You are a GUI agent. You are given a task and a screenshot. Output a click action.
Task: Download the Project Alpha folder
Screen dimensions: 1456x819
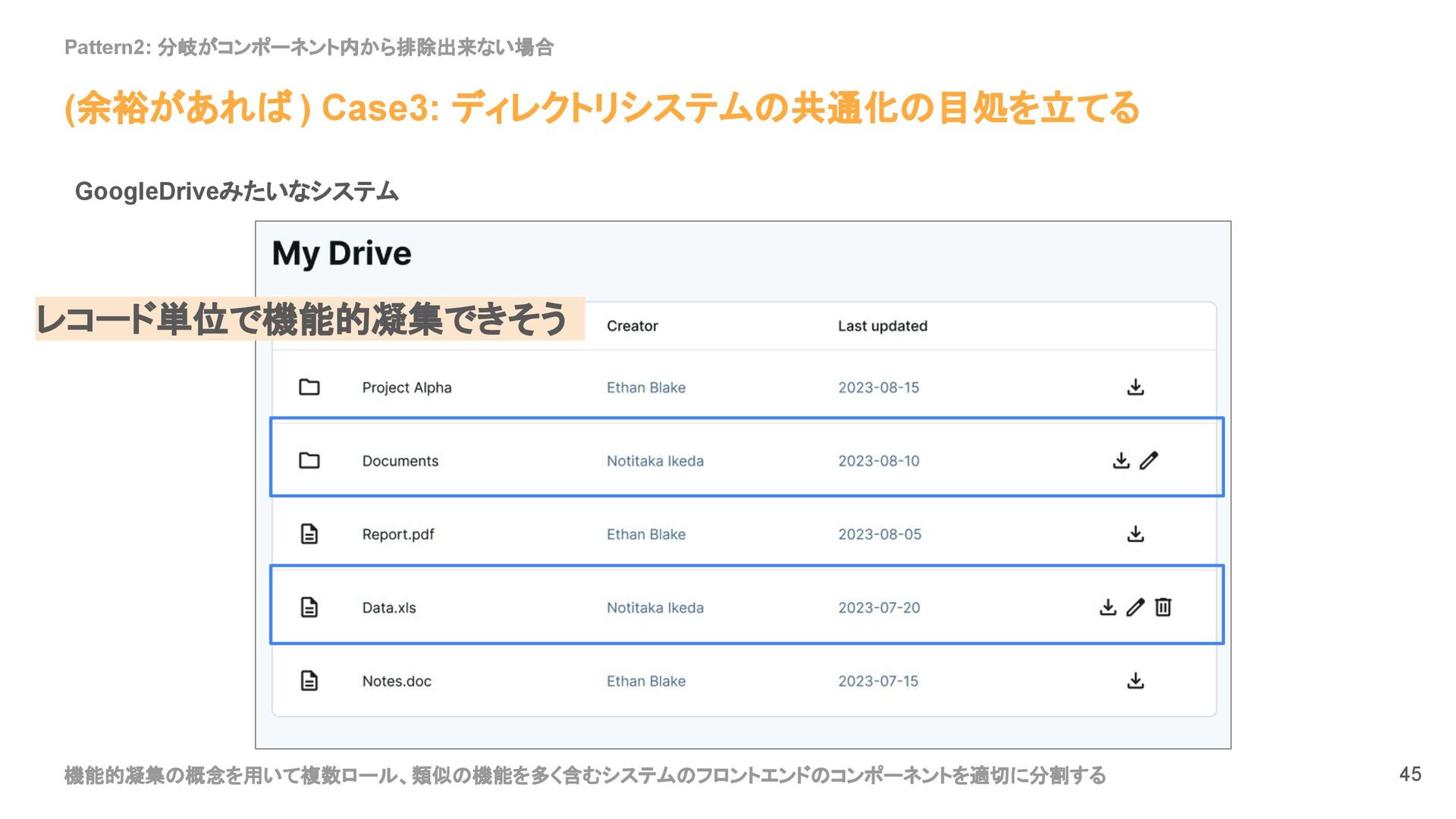coord(1135,388)
